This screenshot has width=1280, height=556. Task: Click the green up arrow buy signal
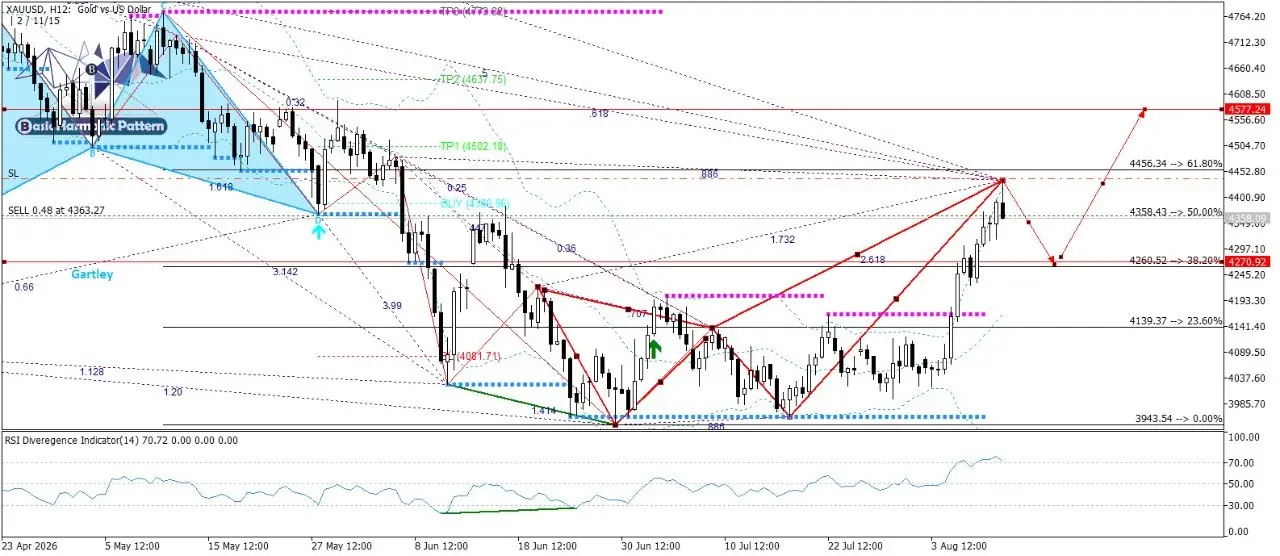pos(653,348)
